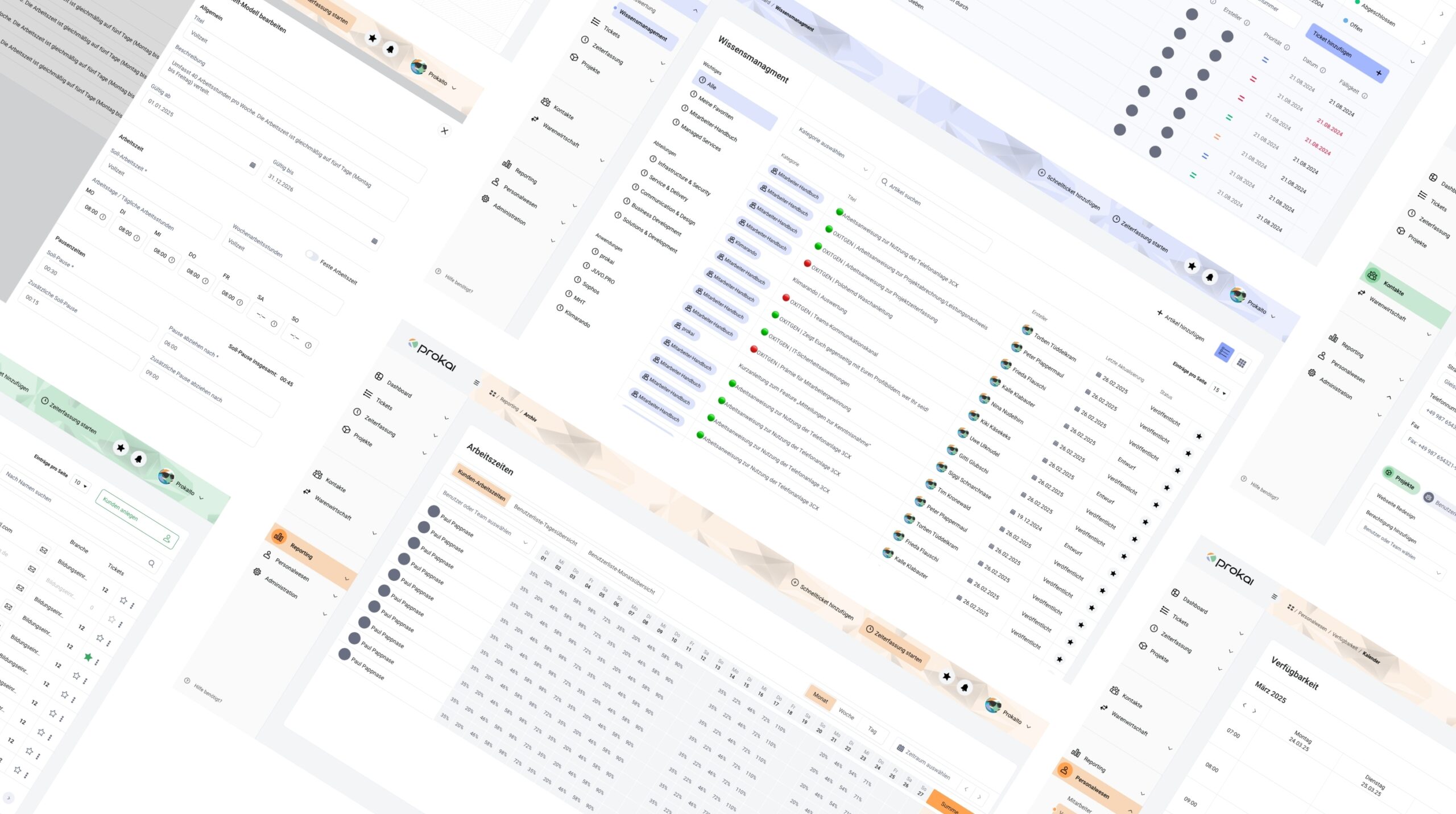Click the green filled favorite star

coord(88,657)
